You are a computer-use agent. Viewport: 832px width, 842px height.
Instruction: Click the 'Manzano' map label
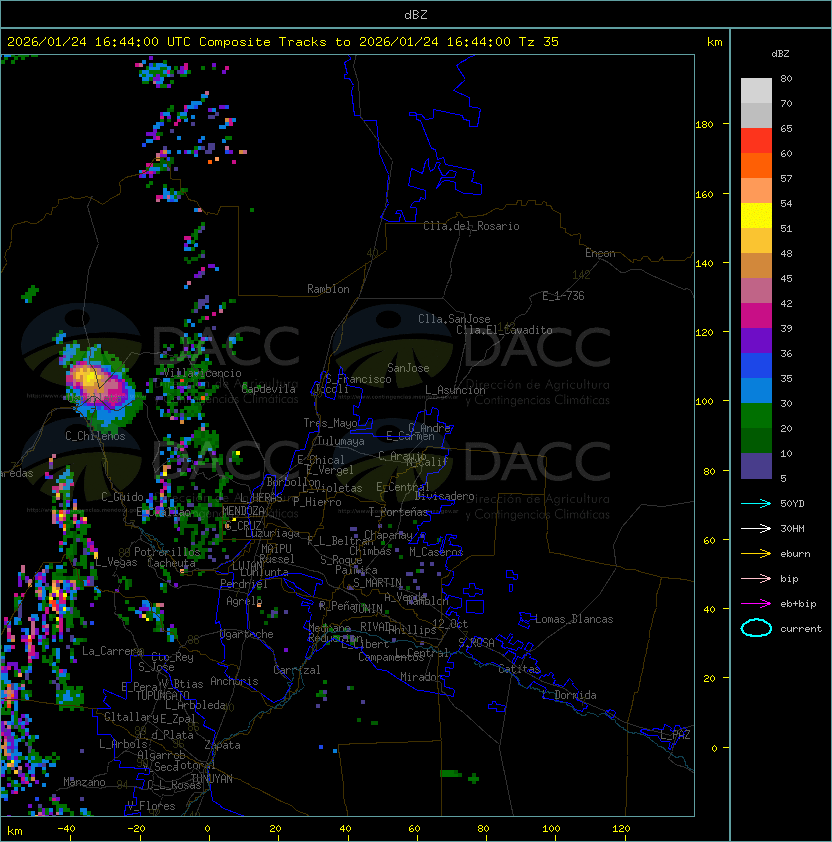pyautogui.click(x=84, y=782)
